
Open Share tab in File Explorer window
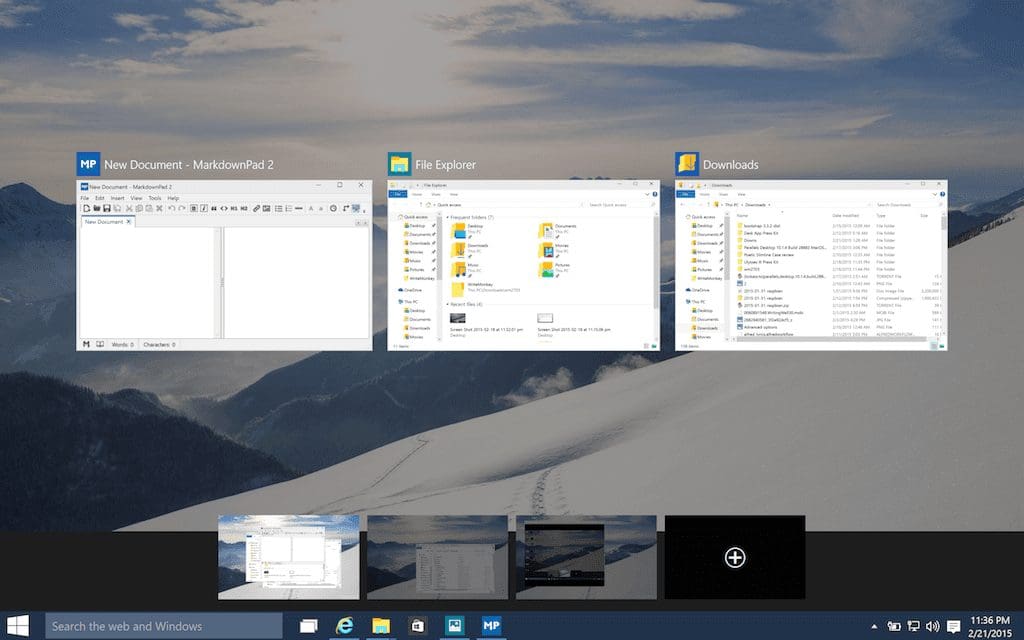pyautogui.click(x=436, y=194)
